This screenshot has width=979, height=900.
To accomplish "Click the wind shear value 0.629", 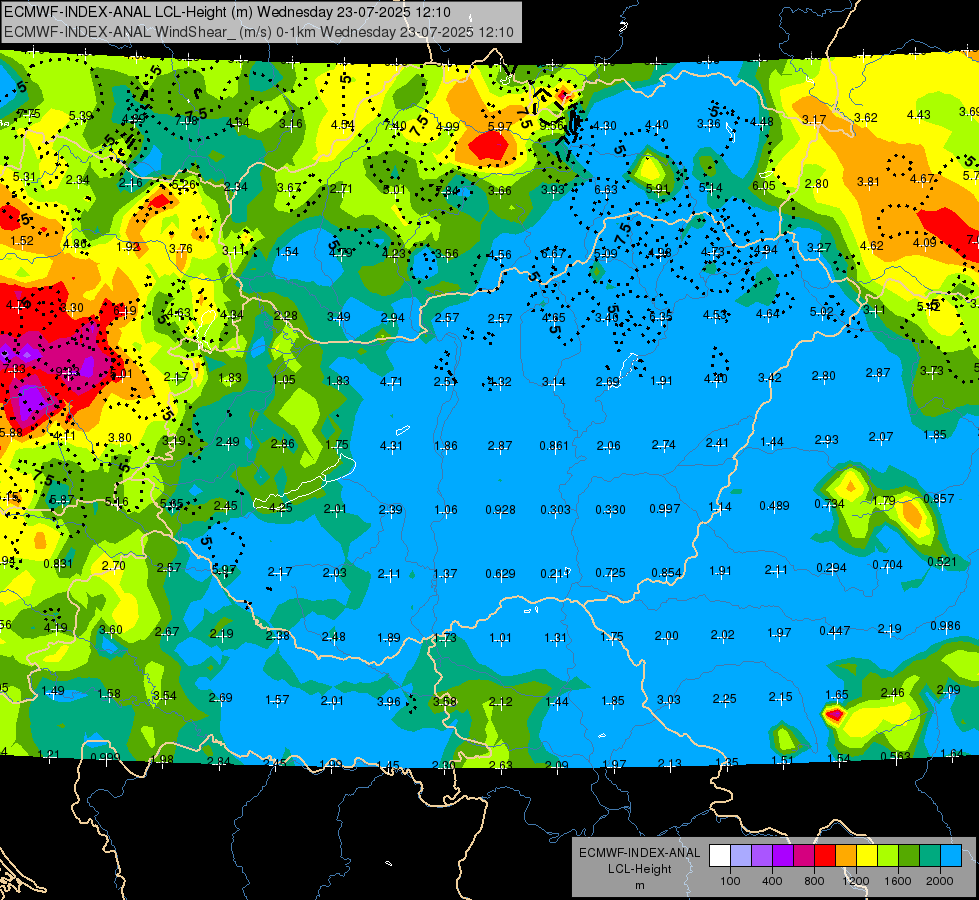I will (500, 573).
